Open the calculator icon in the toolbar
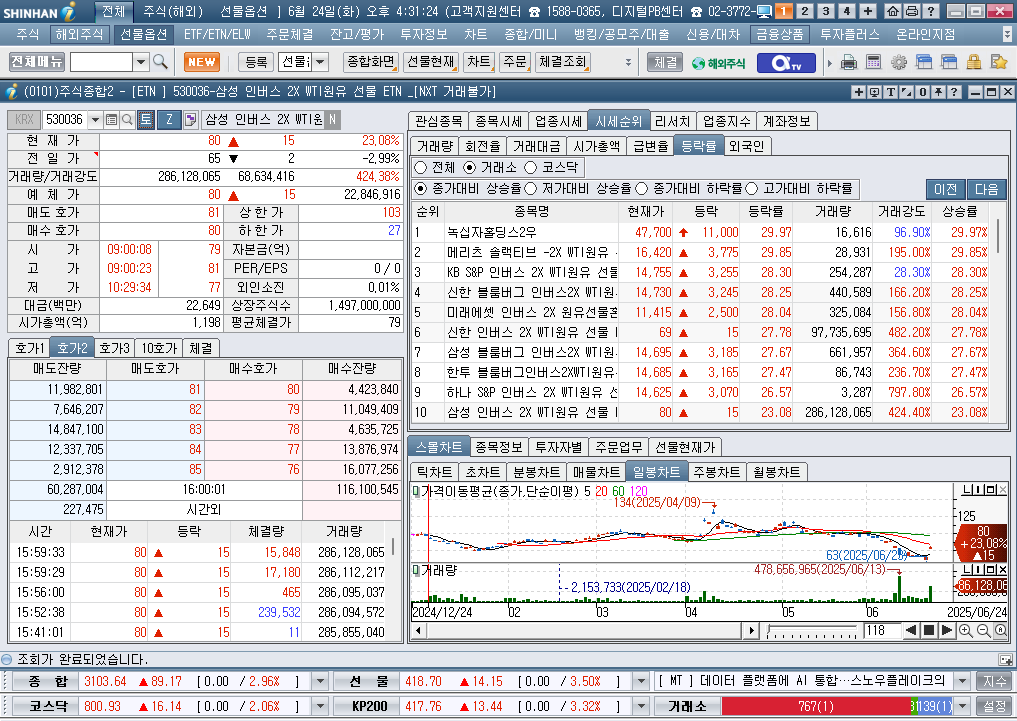This screenshot has height=721, width=1017. click(874, 63)
